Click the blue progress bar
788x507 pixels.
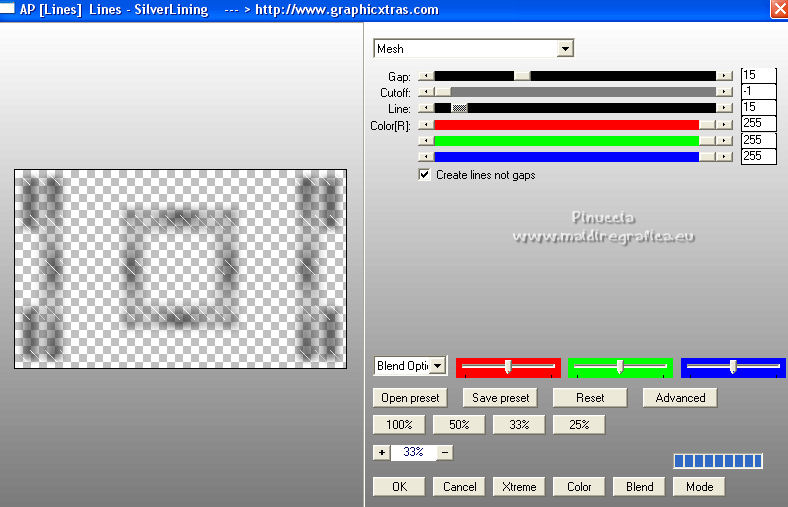[718, 461]
